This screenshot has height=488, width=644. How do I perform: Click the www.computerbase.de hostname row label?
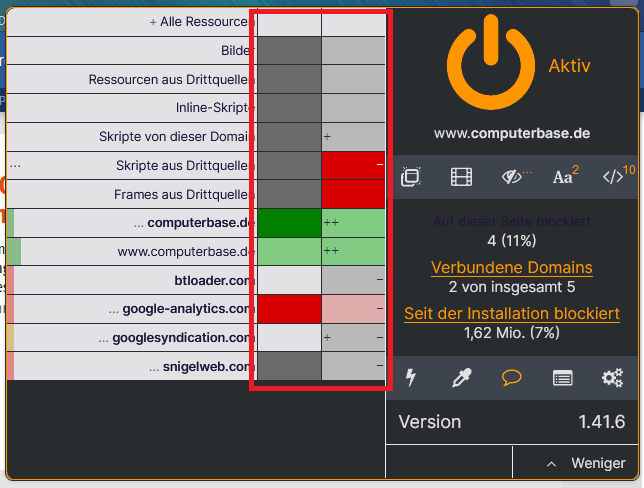coord(184,251)
